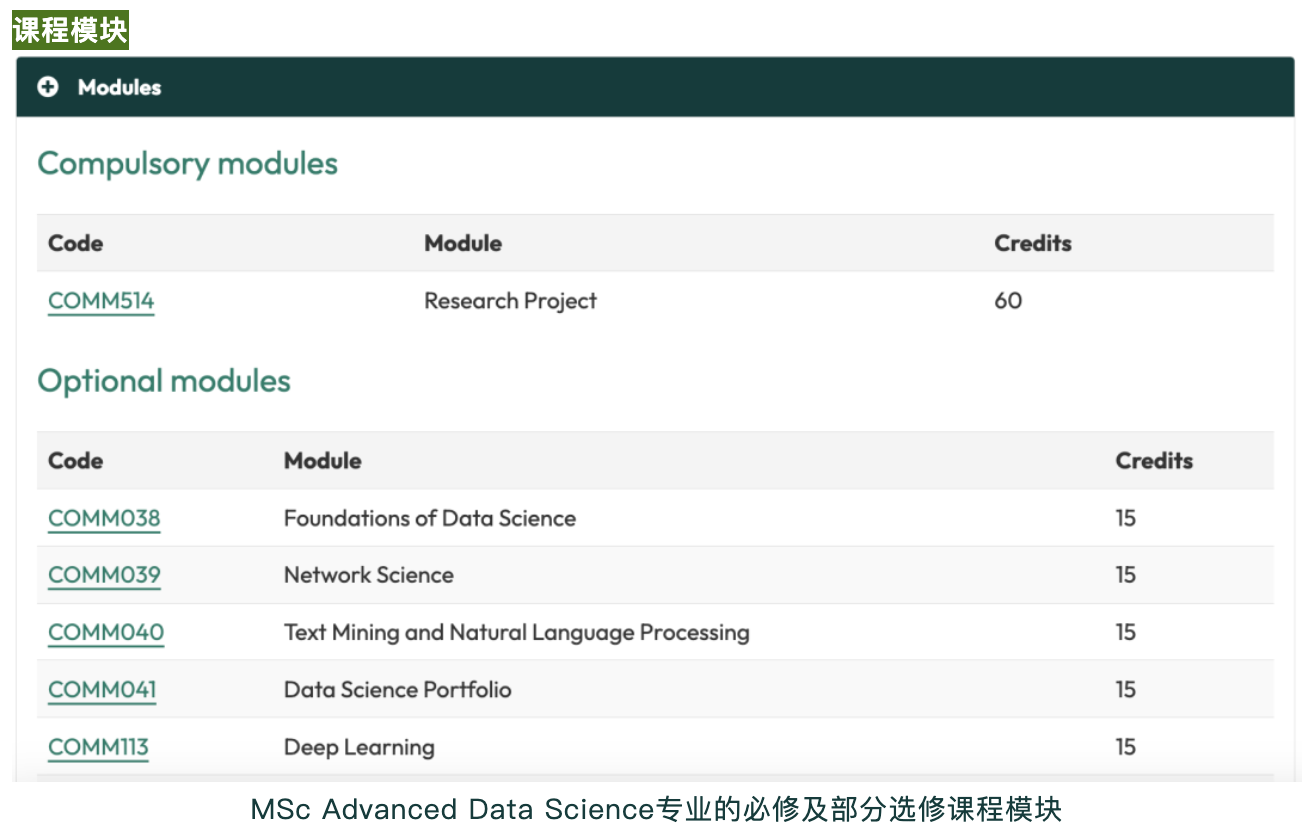This screenshot has width=1316, height=838.
Task: Click the Optional modules heading
Action: point(164,381)
